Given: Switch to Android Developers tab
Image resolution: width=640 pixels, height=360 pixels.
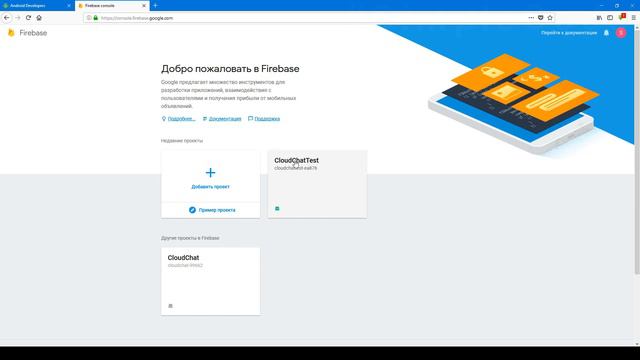Looking at the screenshot, I should point(37,6).
